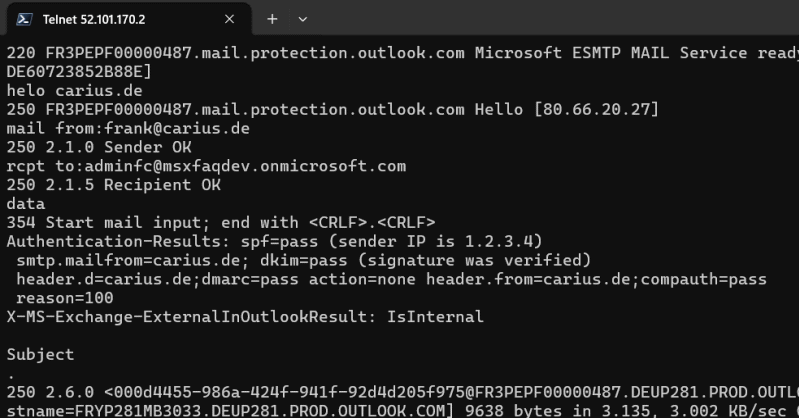Screen dimensions: 799x418
Task: Click the '354 Start mail input' line
Action: coord(221,222)
